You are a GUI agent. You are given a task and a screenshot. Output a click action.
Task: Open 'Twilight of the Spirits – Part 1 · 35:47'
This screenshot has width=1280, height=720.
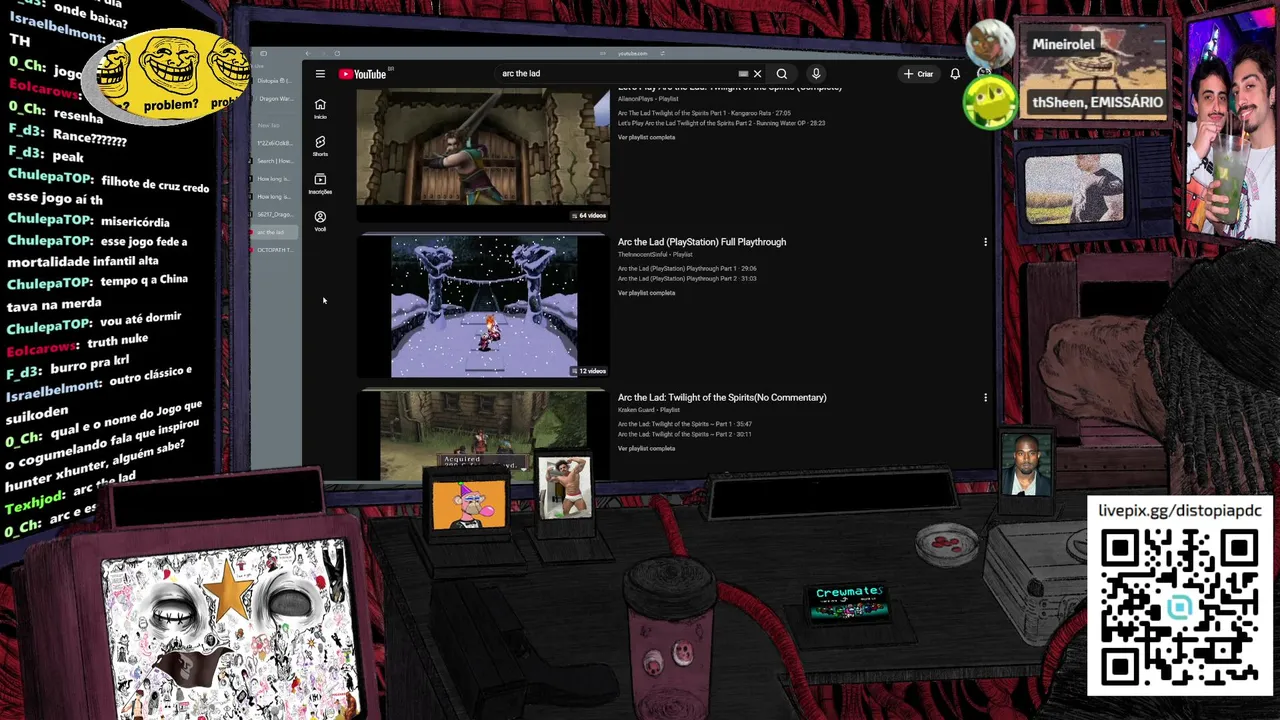[685, 424]
